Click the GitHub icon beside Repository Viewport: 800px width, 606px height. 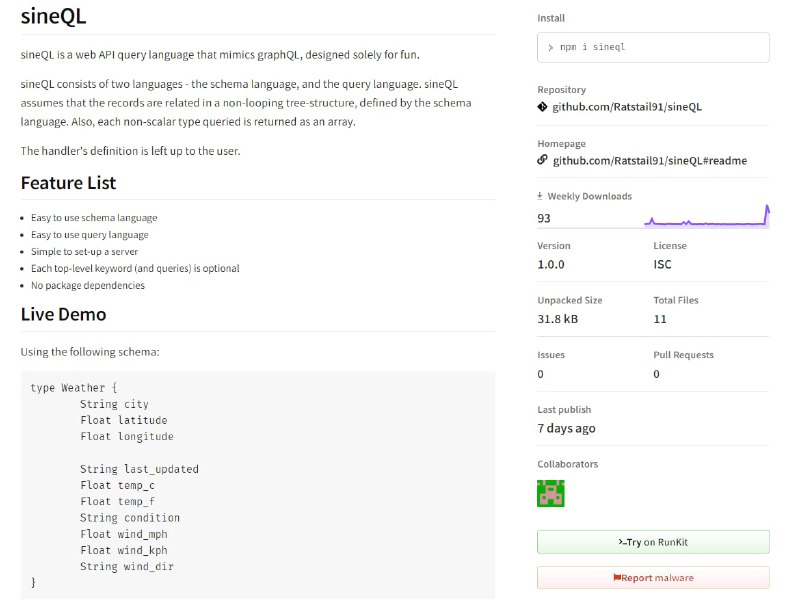541,106
